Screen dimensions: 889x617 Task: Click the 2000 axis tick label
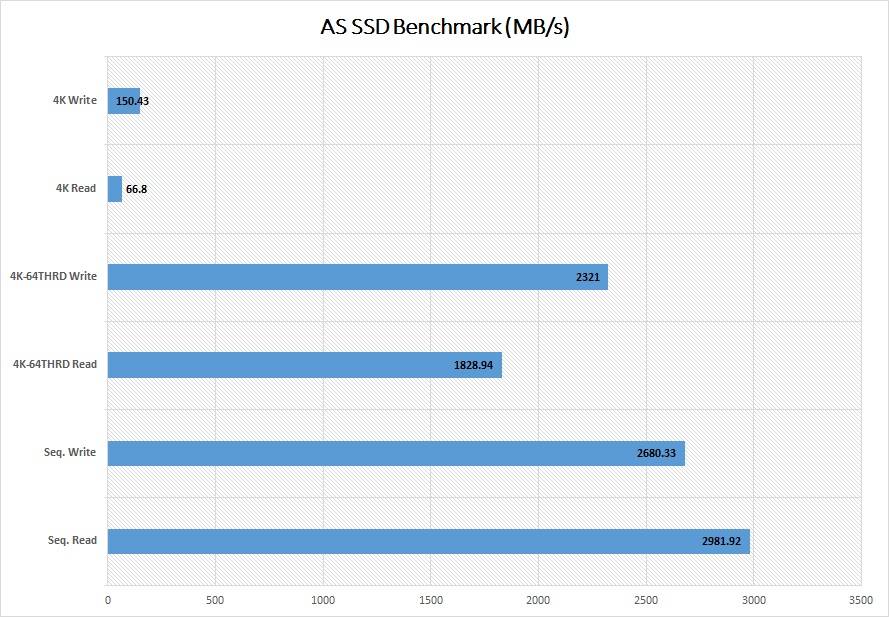click(x=538, y=601)
